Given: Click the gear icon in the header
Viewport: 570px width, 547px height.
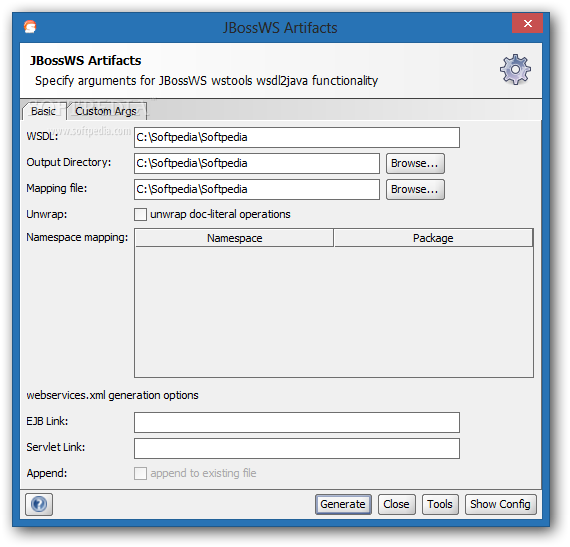Looking at the screenshot, I should (x=515, y=69).
